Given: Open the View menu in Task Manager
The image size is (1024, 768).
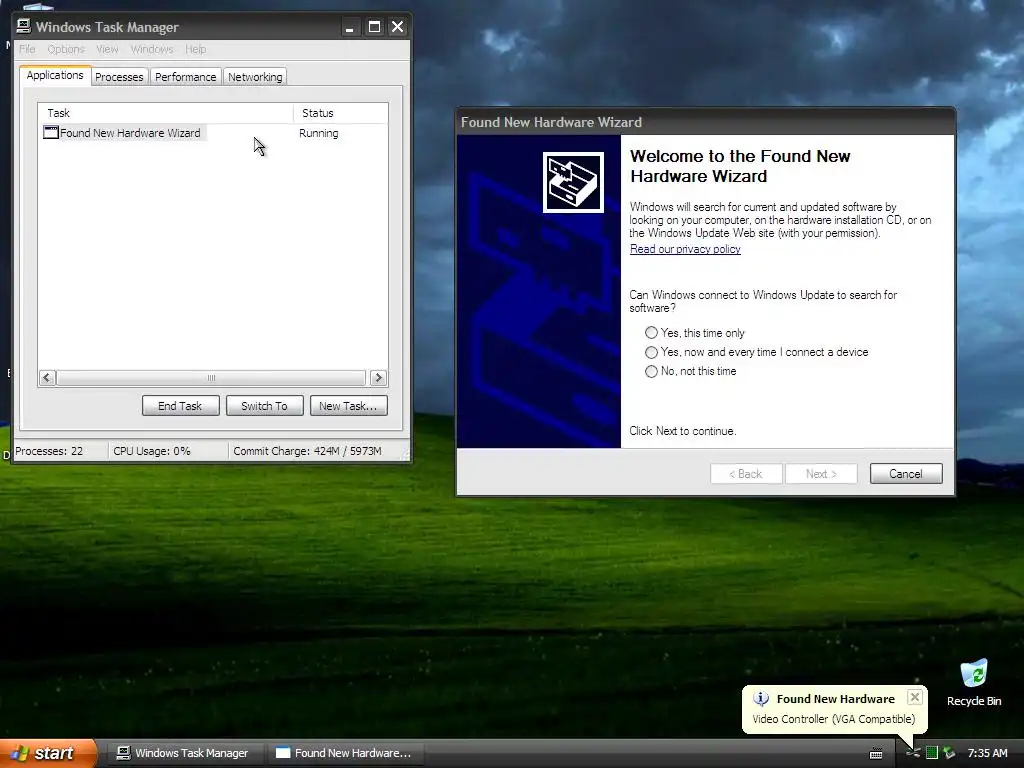Looking at the screenshot, I should [x=107, y=49].
